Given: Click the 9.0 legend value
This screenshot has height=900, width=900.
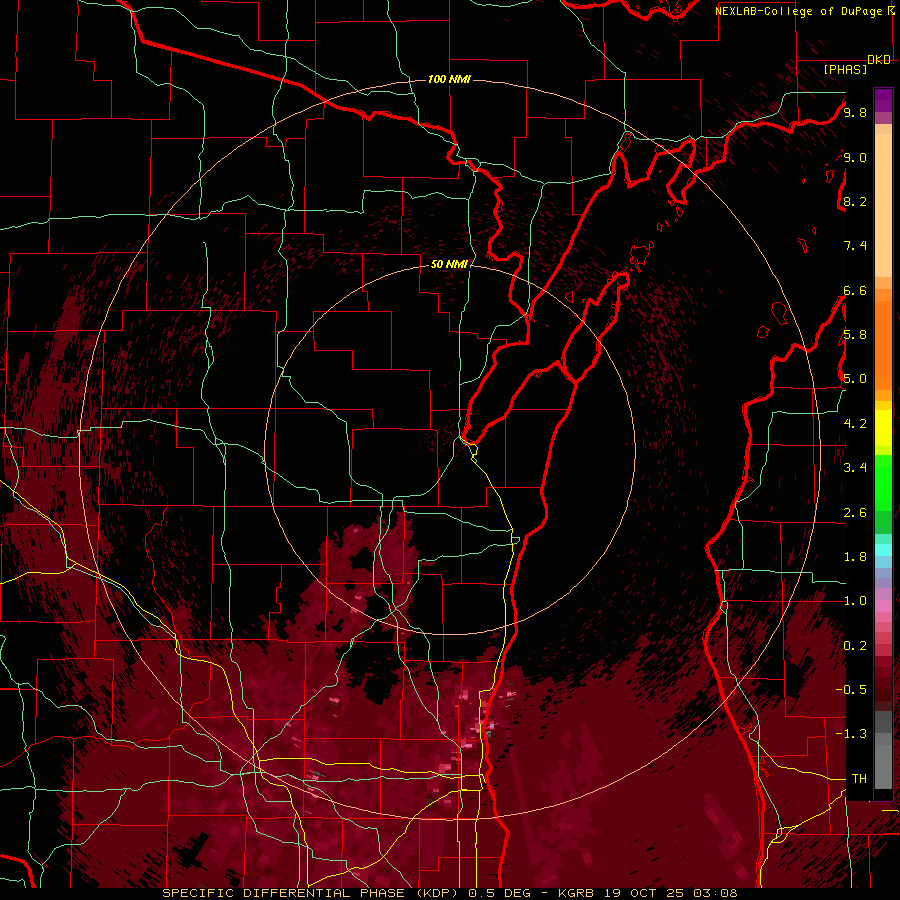Looking at the screenshot, I should tap(855, 157).
